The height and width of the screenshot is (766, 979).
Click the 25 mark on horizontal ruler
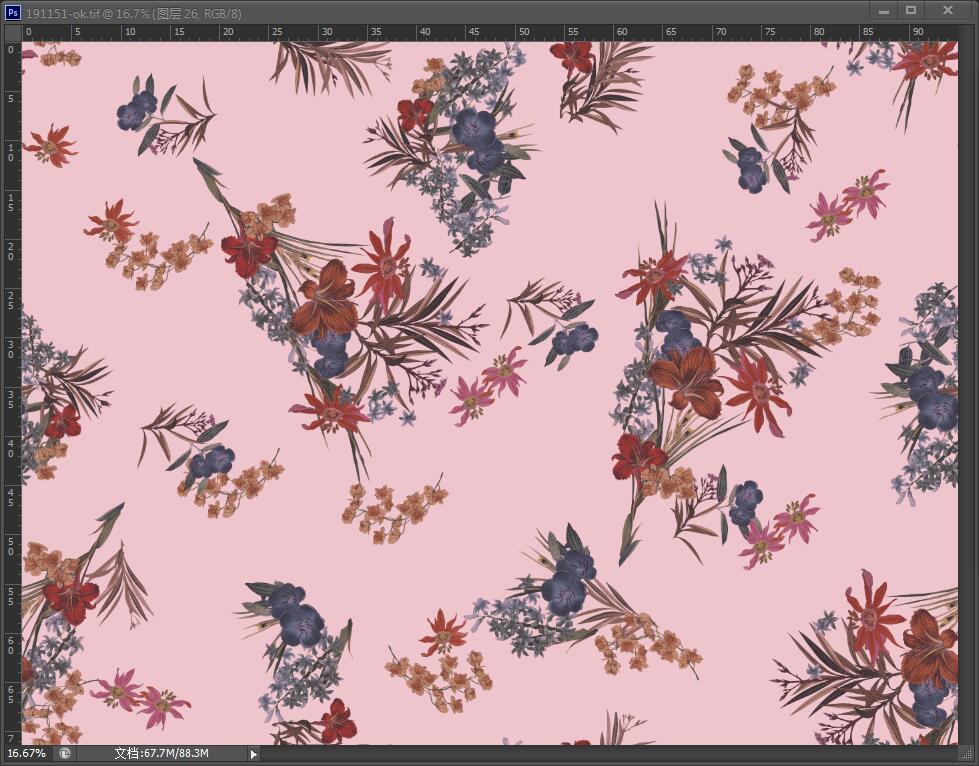[x=277, y=32]
